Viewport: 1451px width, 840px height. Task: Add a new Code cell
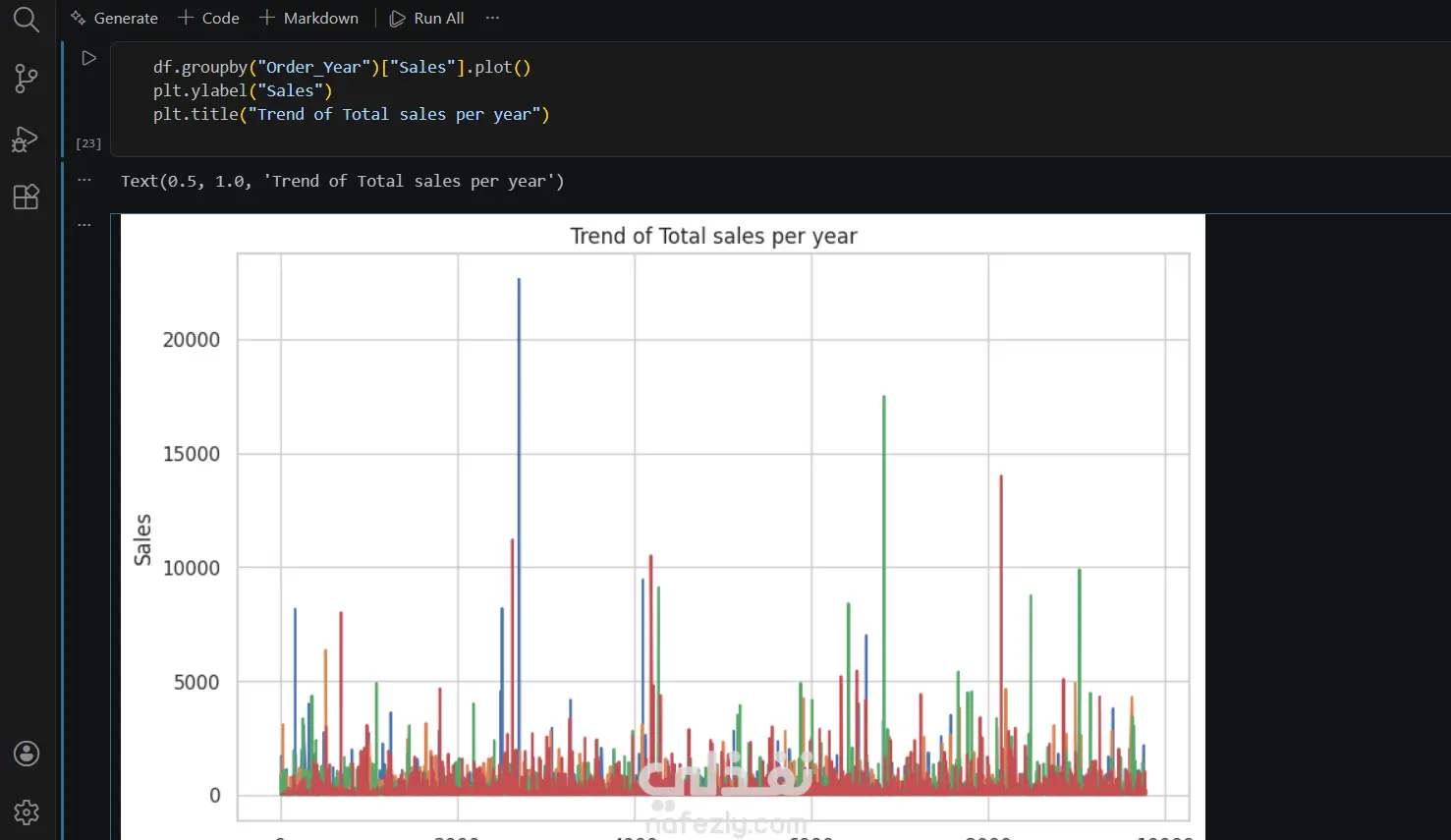(x=208, y=18)
